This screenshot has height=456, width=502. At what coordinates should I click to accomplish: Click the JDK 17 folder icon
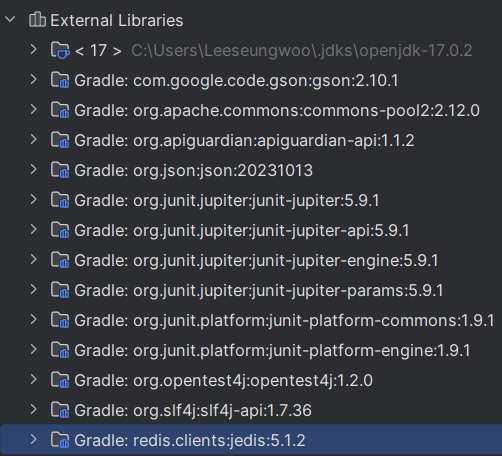click(60, 50)
